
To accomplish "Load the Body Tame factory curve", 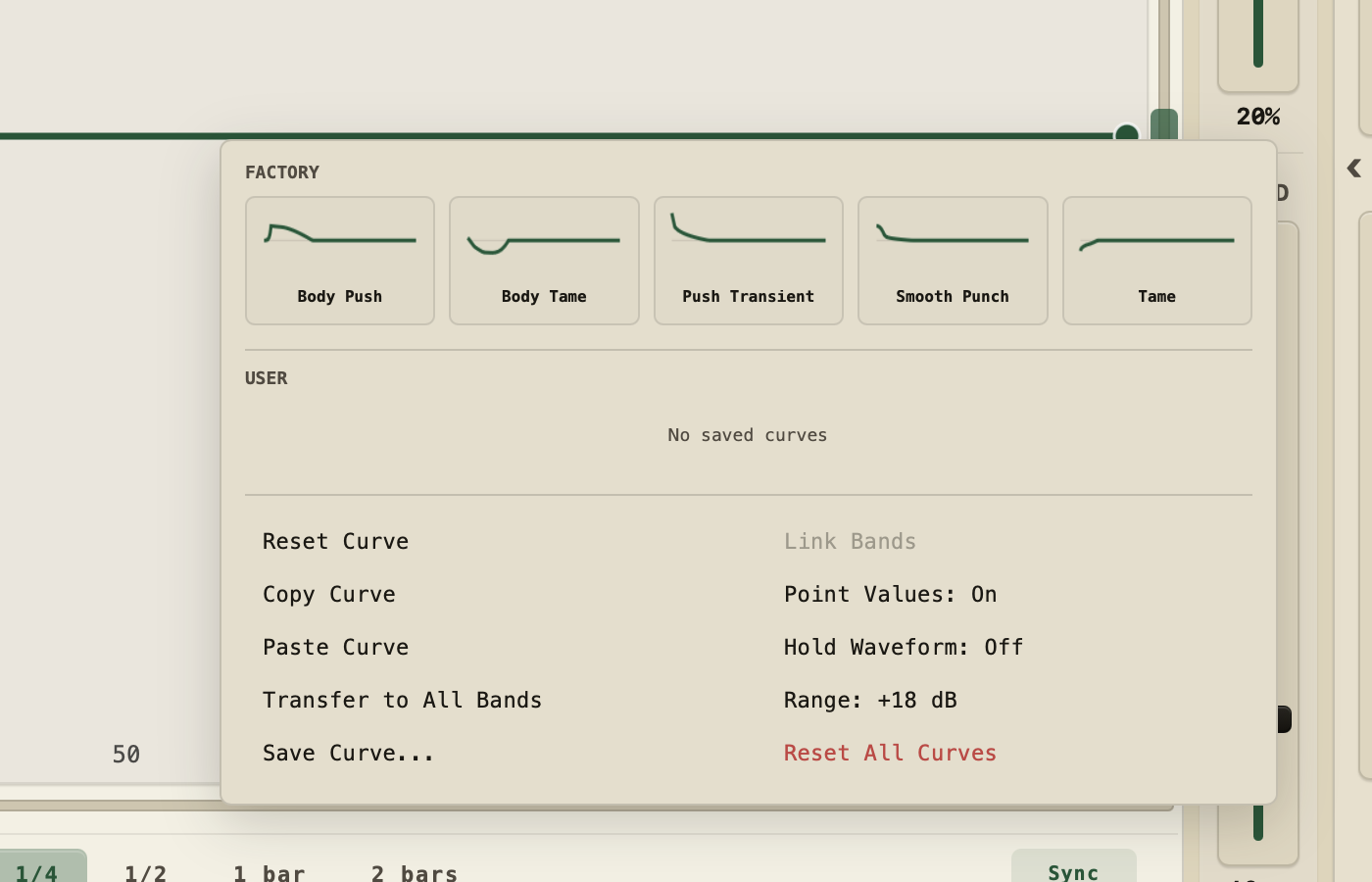I will 544,261.
